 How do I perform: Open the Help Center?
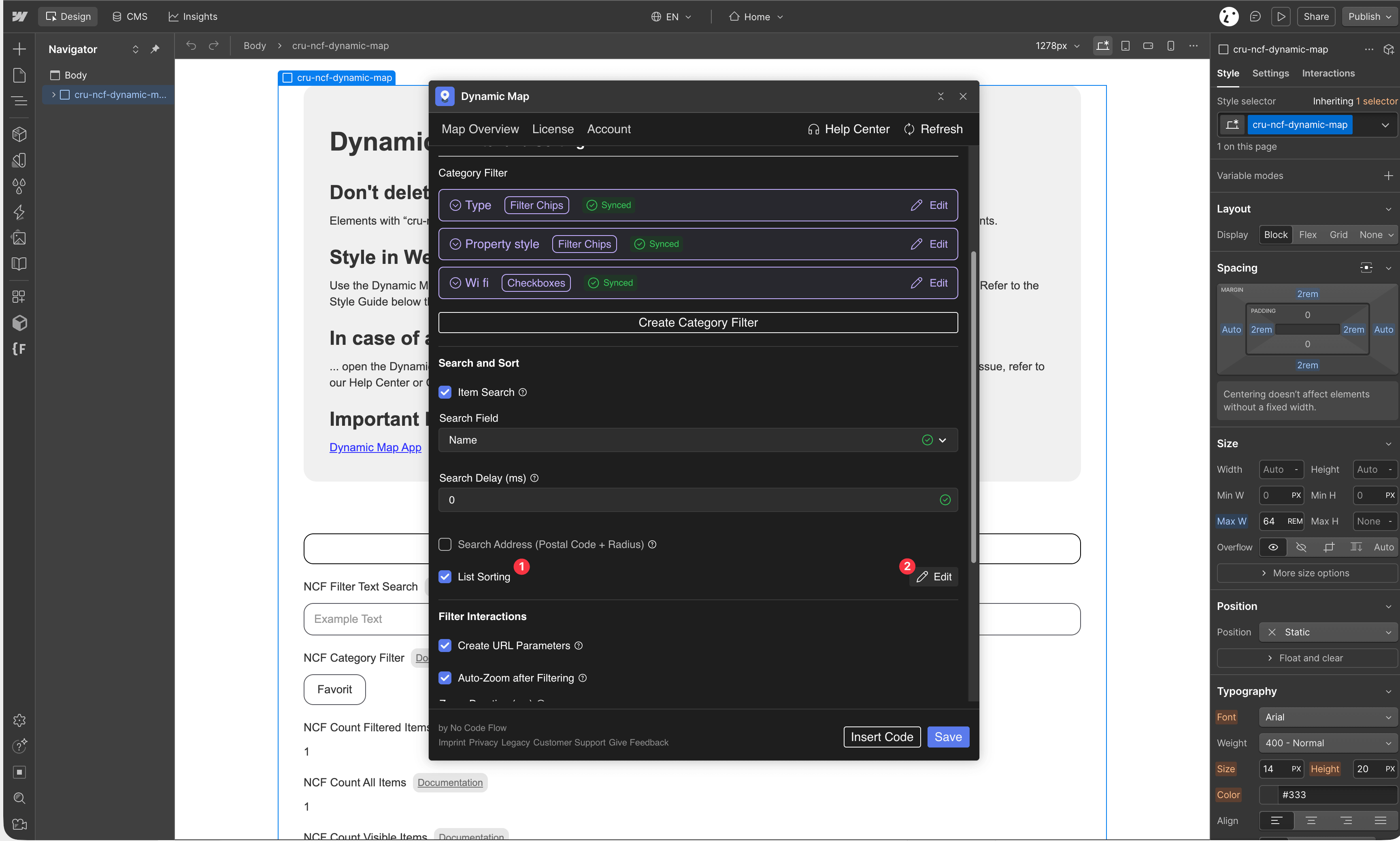click(849, 129)
